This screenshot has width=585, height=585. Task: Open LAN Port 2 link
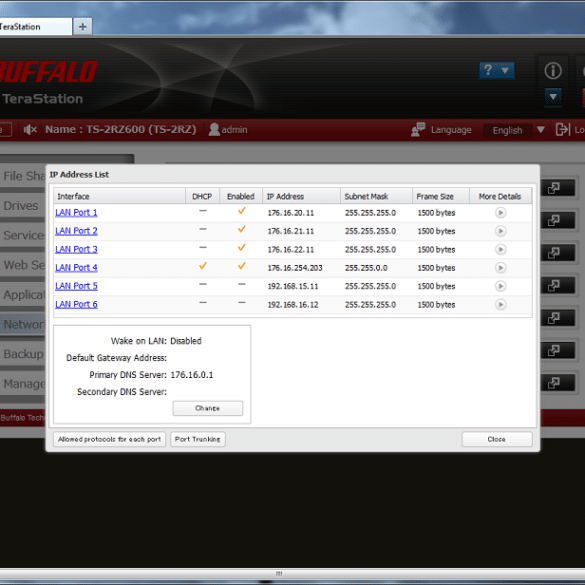click(x=76, y=231)
